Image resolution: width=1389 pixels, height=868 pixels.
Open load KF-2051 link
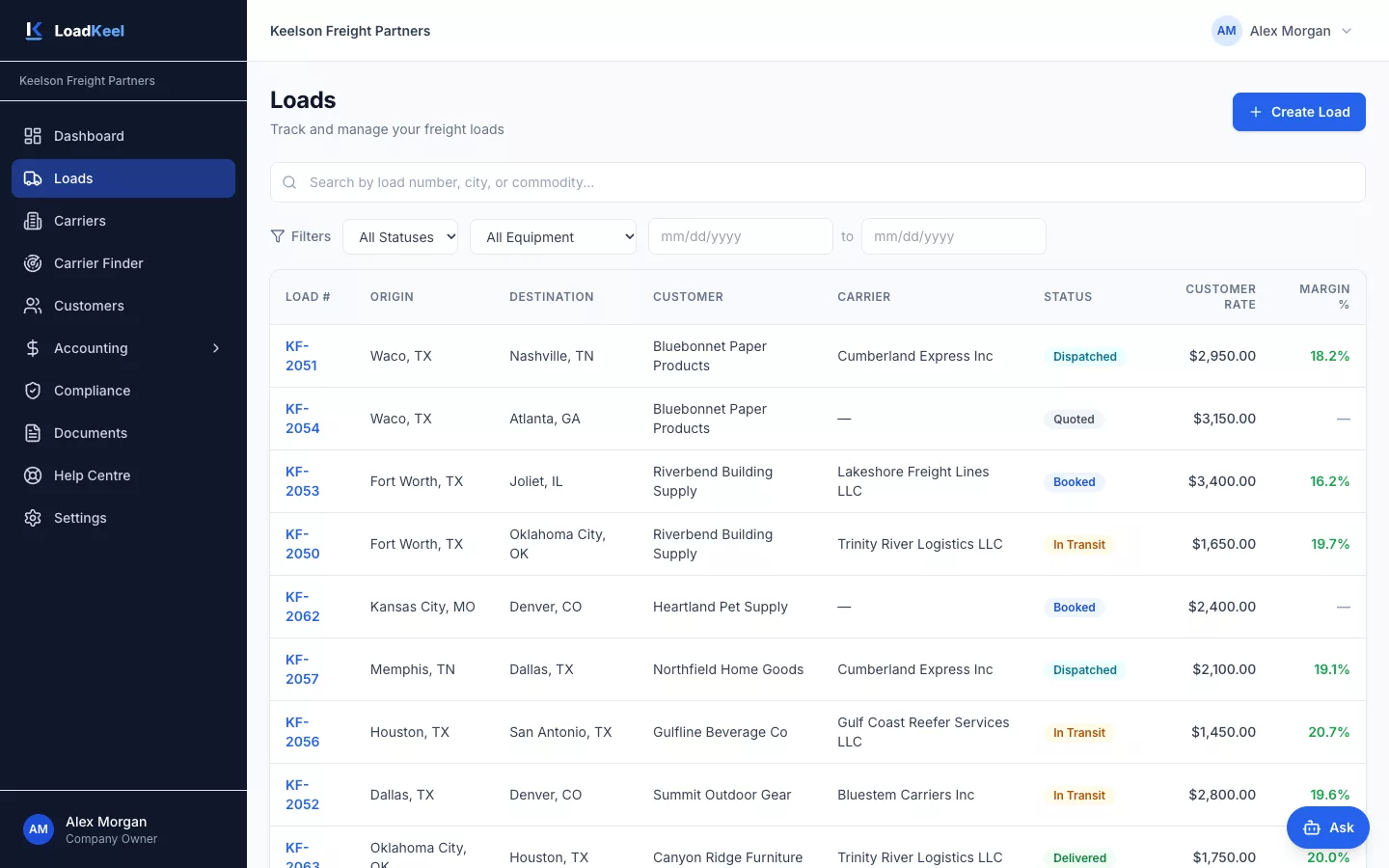[x=301, y=356]
